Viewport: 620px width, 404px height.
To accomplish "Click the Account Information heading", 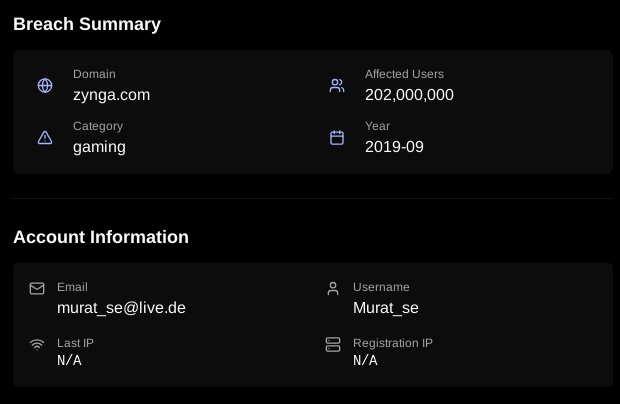I will [x=101, y=237].
